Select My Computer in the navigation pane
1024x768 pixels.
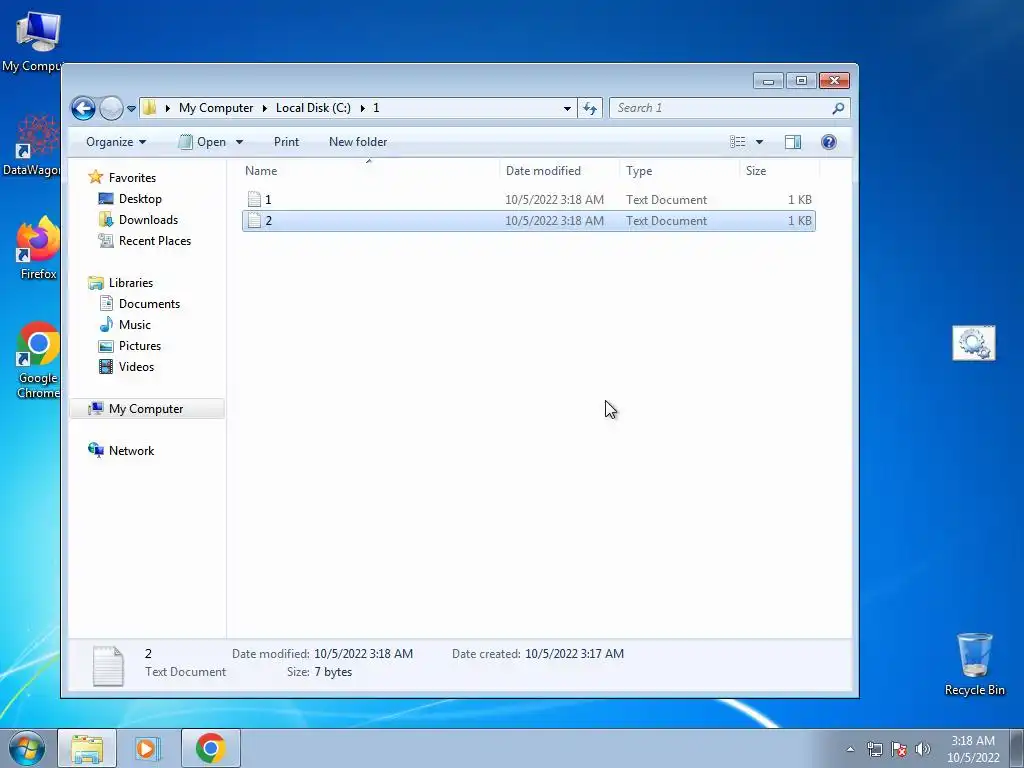click(x=146, y=409)
